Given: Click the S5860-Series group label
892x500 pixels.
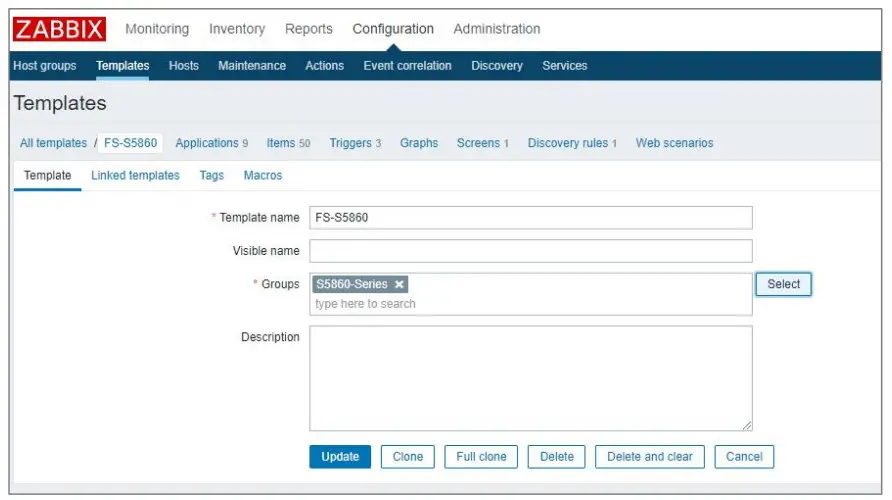Looking at the screenshot, I should click(x=352, y=284).
